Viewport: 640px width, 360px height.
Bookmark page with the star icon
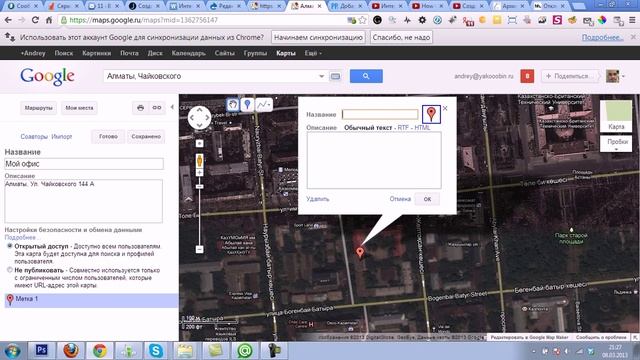tap(362, 20)
